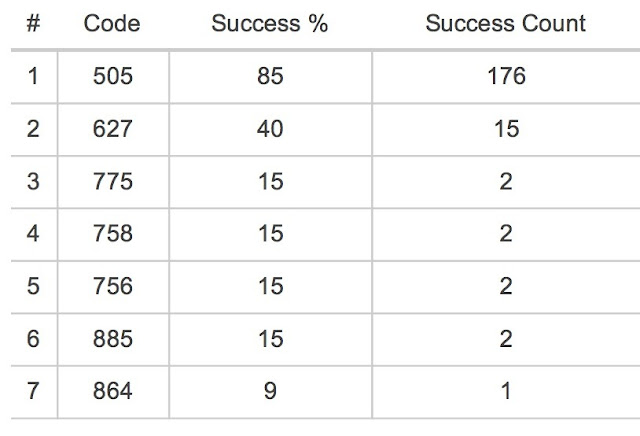
Task: Select row number 3 cell
Action: click(33, 182)
